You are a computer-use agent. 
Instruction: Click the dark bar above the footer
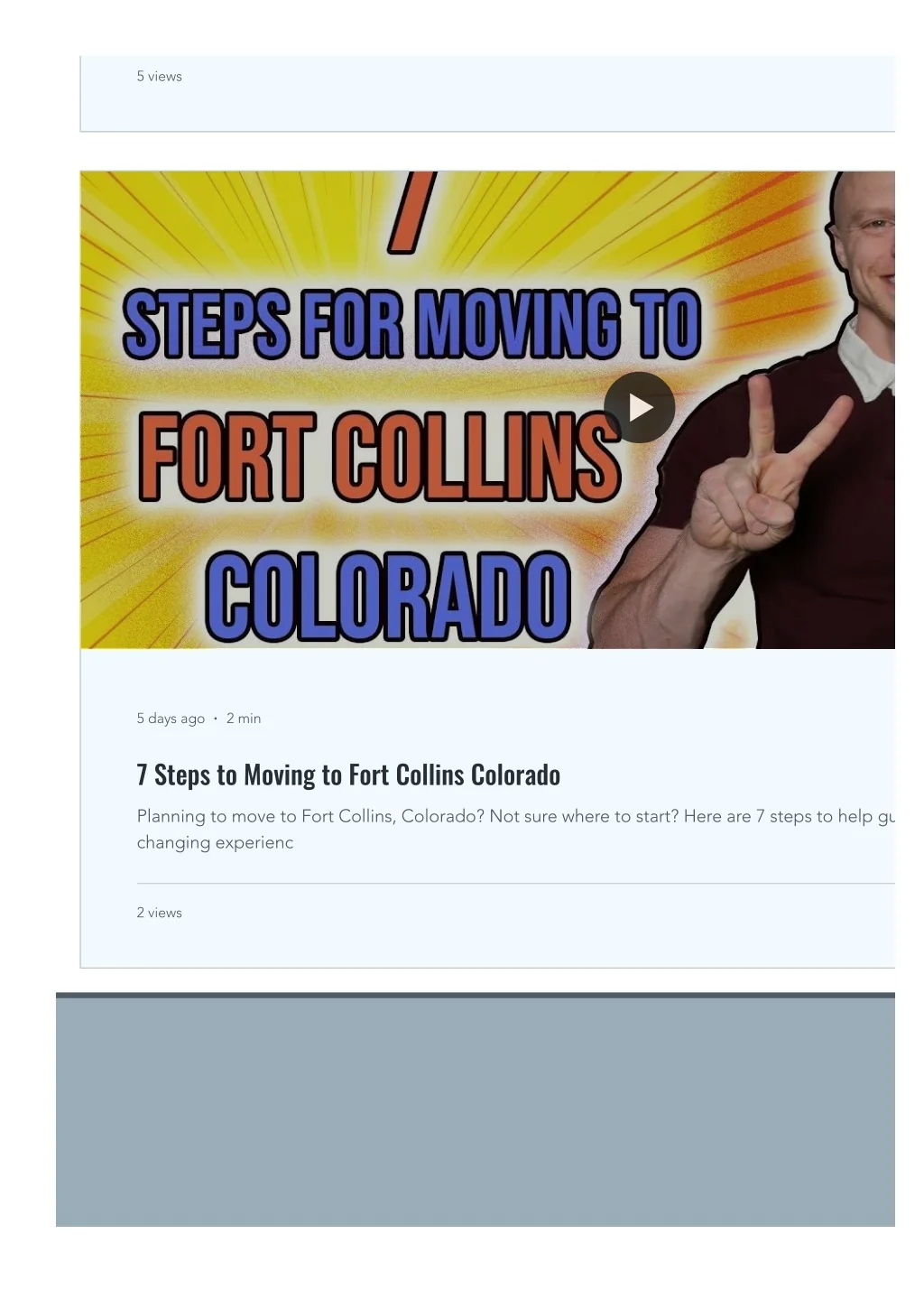tap(476, 995)
